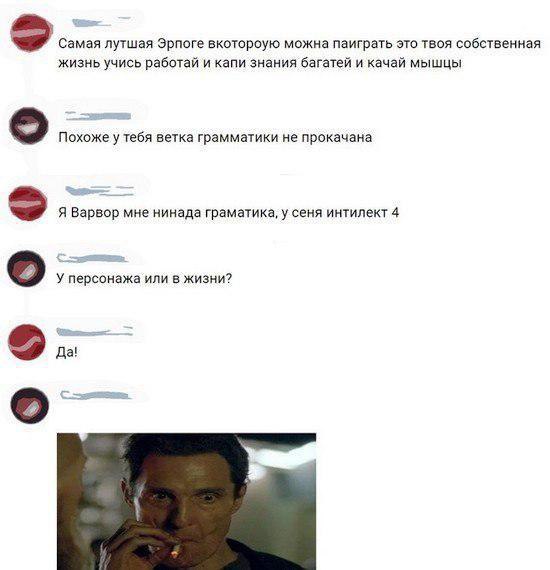The image size is (550, 570).
Task: Click the comment "Я Варвор мне нинада граматика"
Action: 228,212
